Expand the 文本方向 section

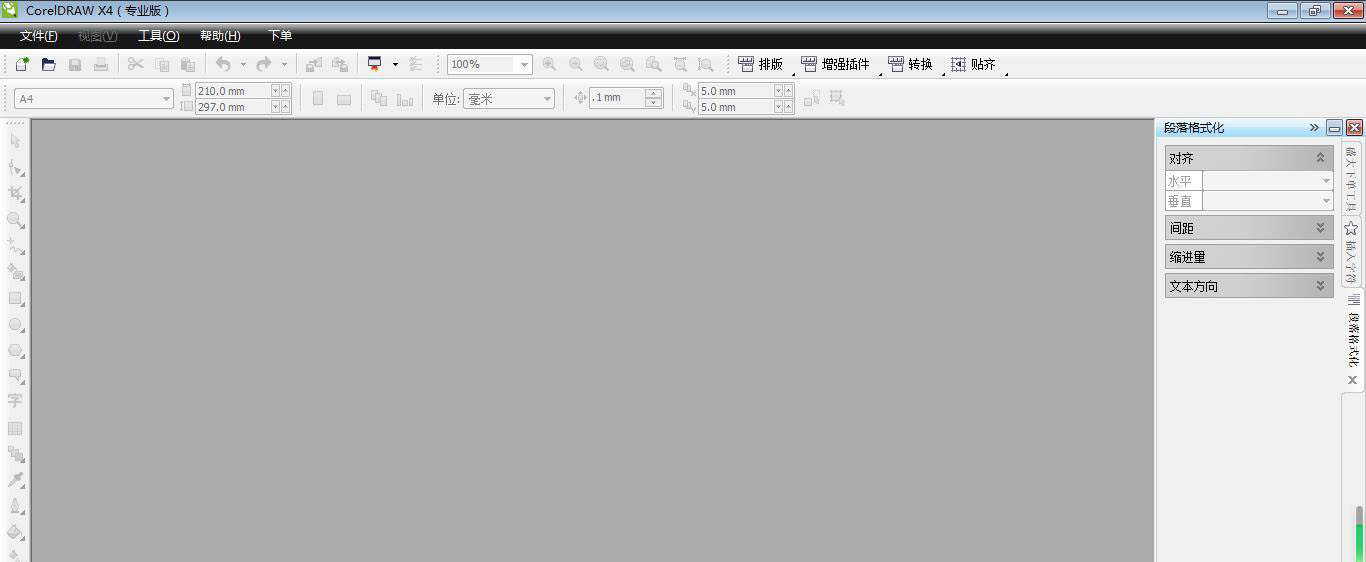(x=1320, y=286)
